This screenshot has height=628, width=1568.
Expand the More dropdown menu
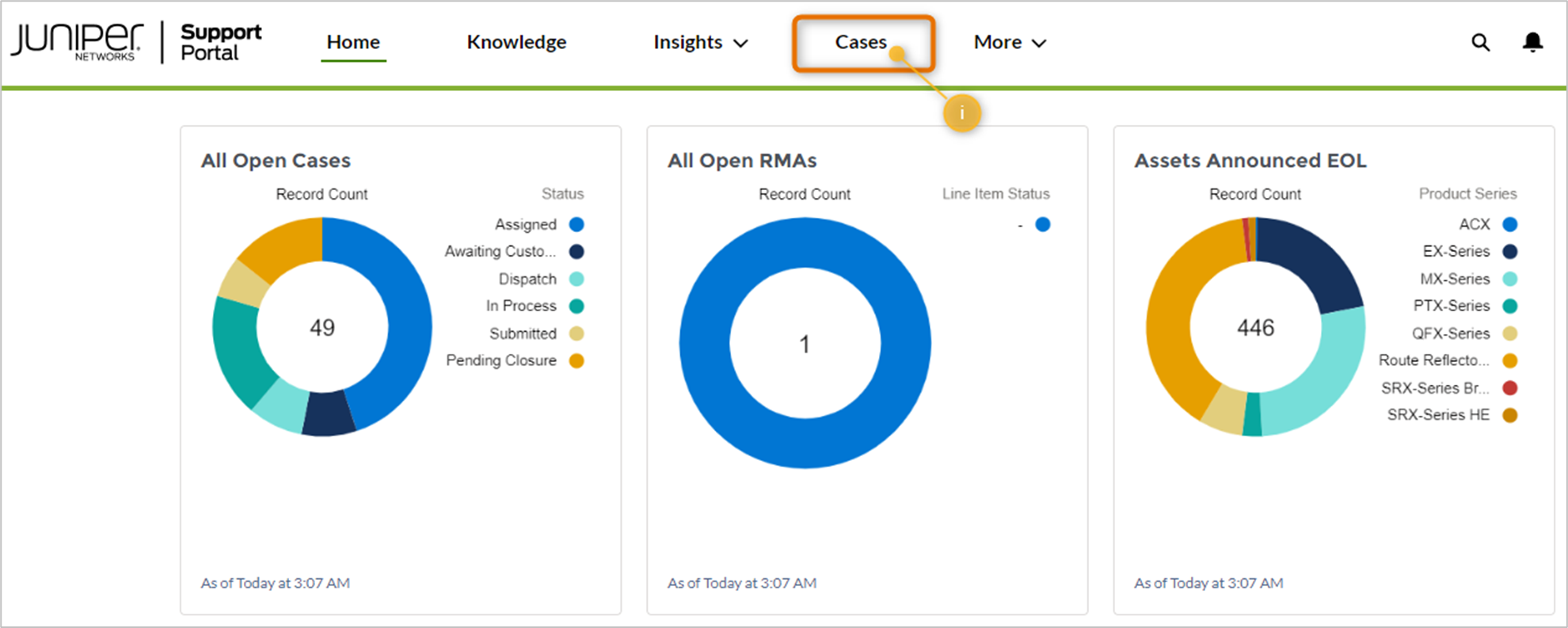click(1010, 43)
